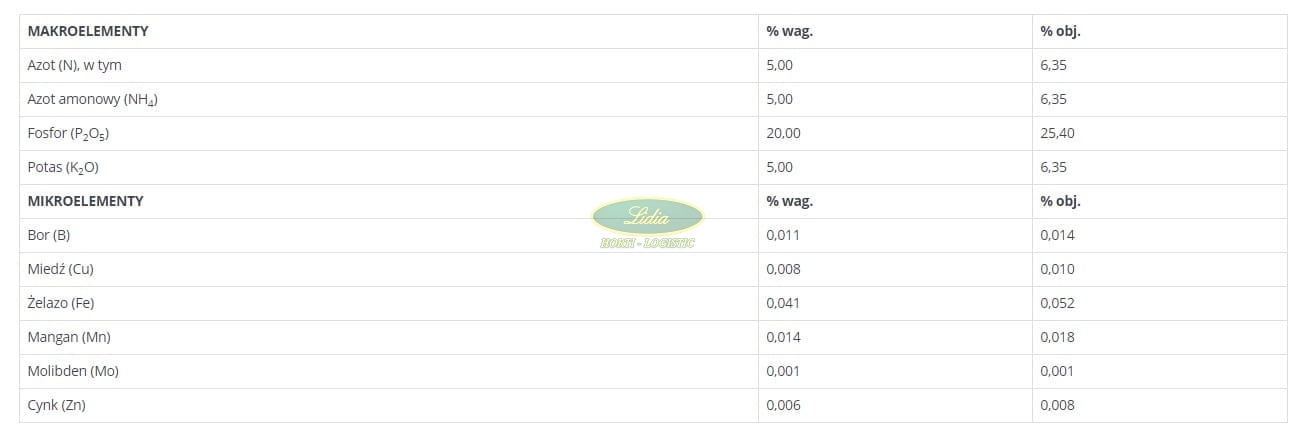The width and height of the screenshot is (1295, 448).
Task: Click the 20,00 value for Fosfor
Action: (783, 133)
